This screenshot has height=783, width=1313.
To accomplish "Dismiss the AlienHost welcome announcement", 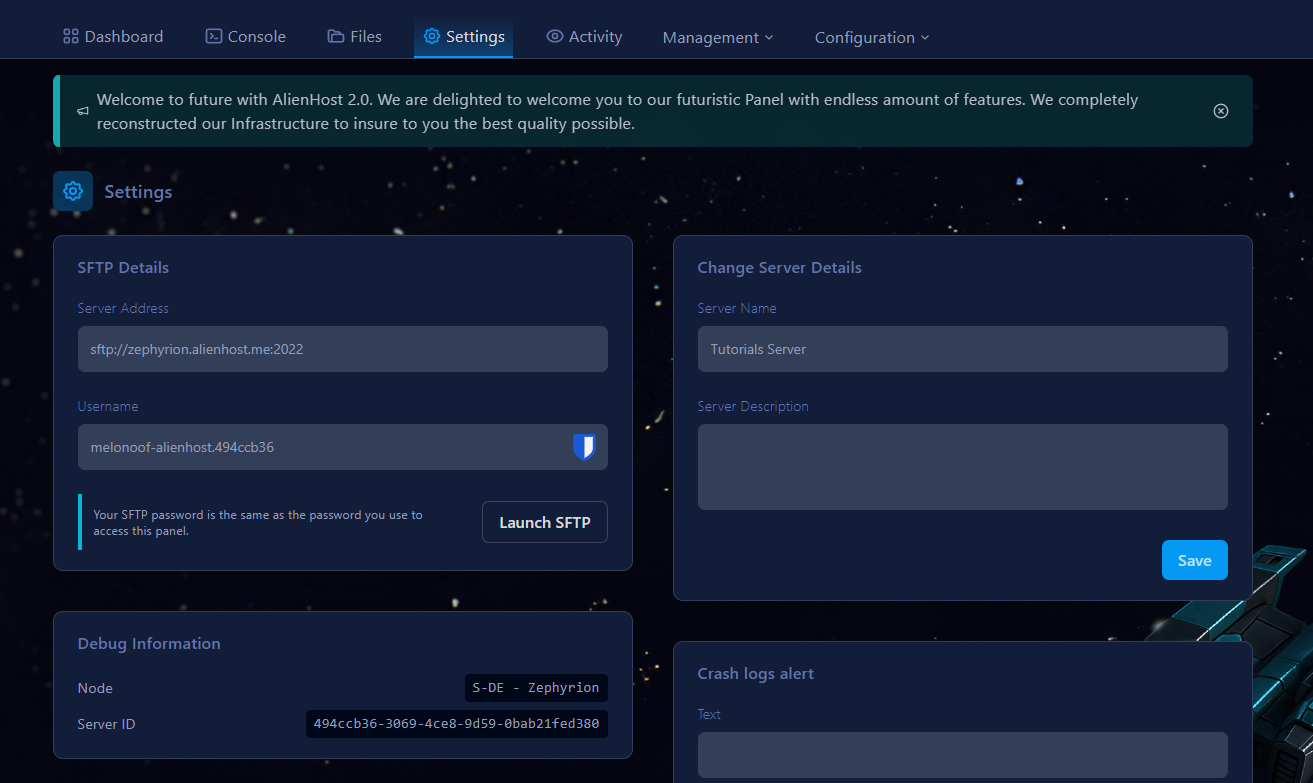I will pos(1221,111).
